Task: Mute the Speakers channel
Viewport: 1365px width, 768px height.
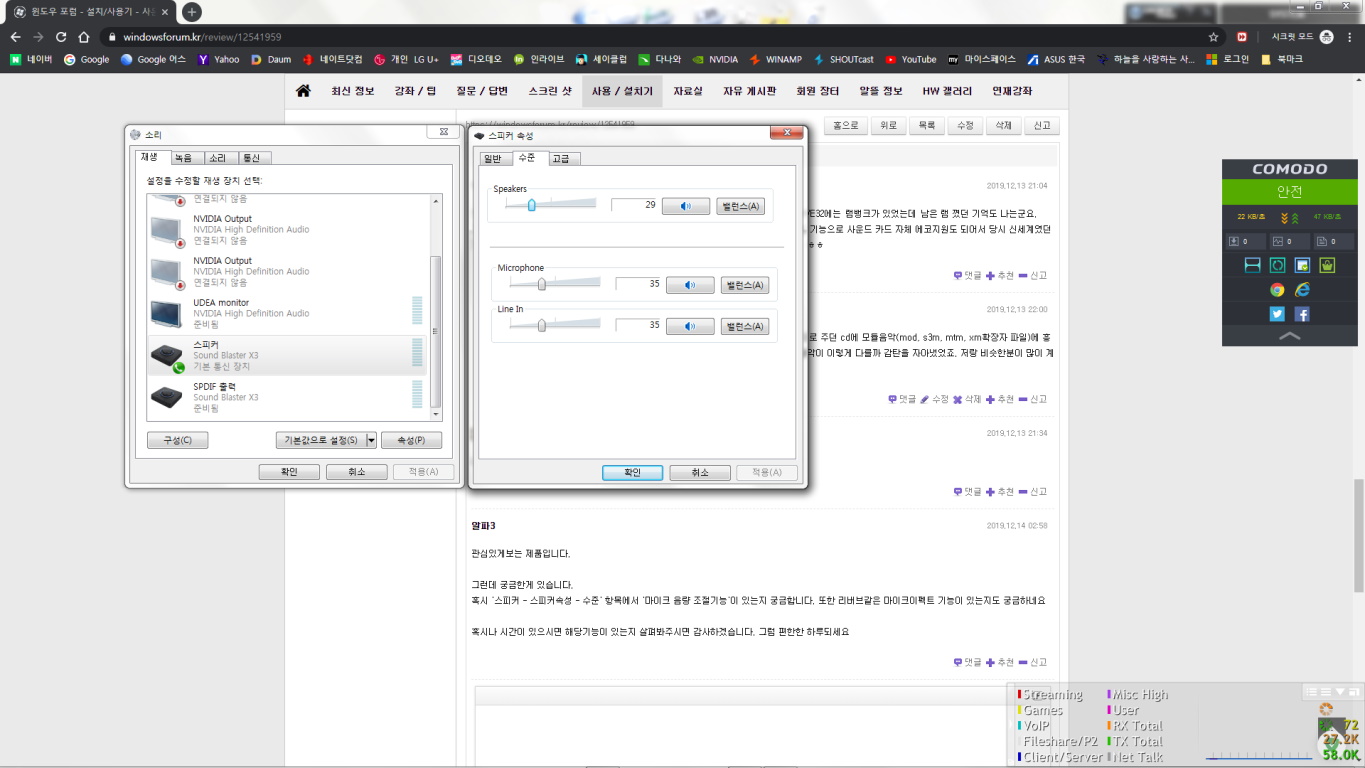Action: pyautogui.click(x=686, y=206)
